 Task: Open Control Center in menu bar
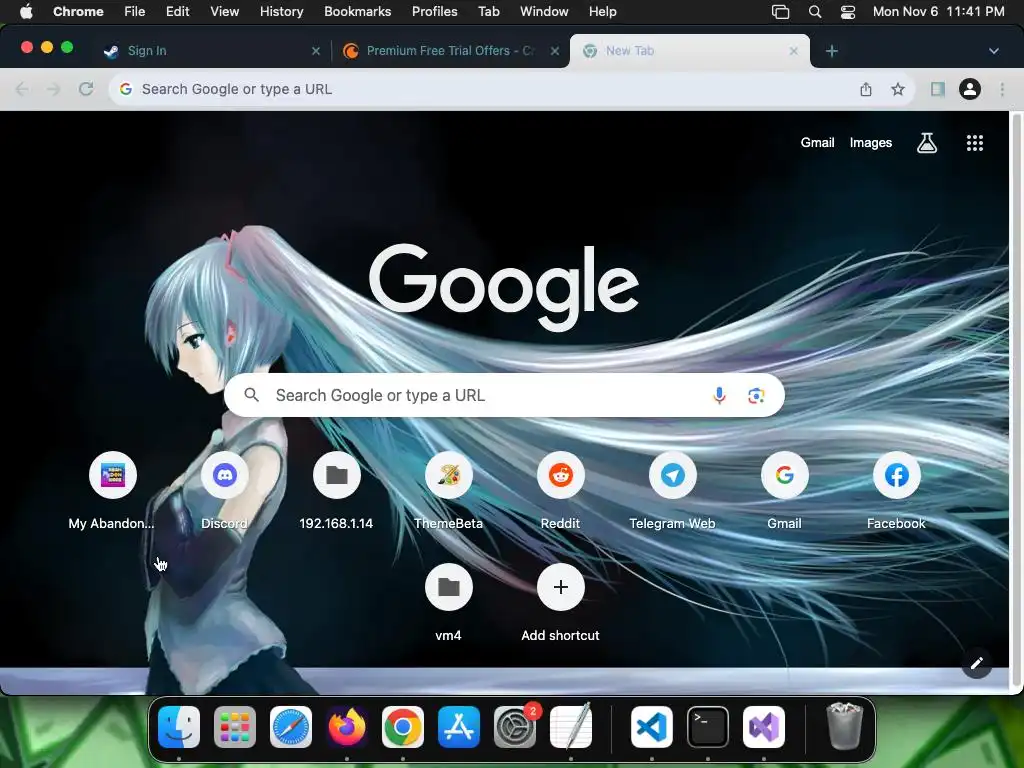click(x=848, y=12)
